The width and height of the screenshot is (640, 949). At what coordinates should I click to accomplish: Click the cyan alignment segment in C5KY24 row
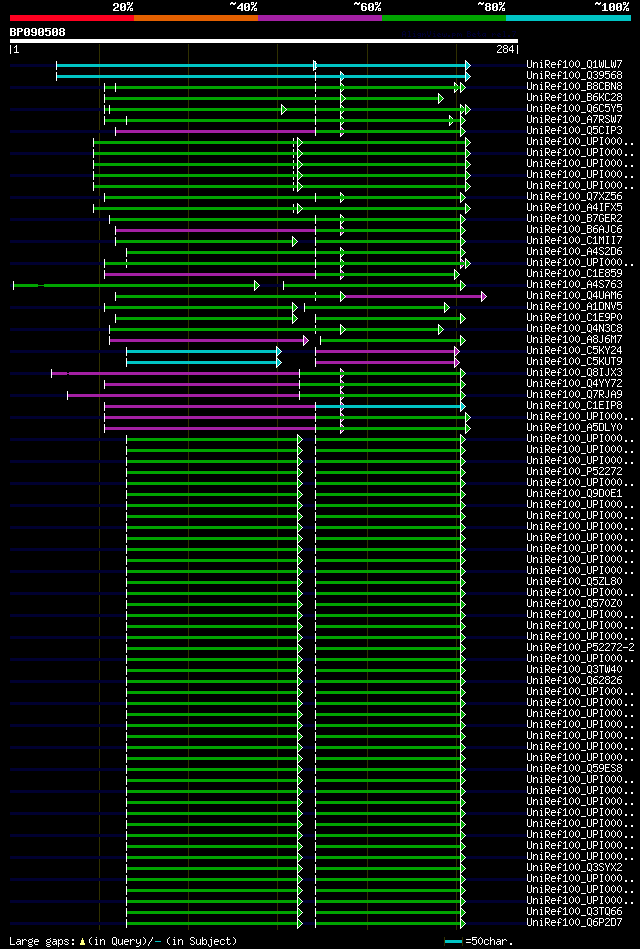(202, 351)
